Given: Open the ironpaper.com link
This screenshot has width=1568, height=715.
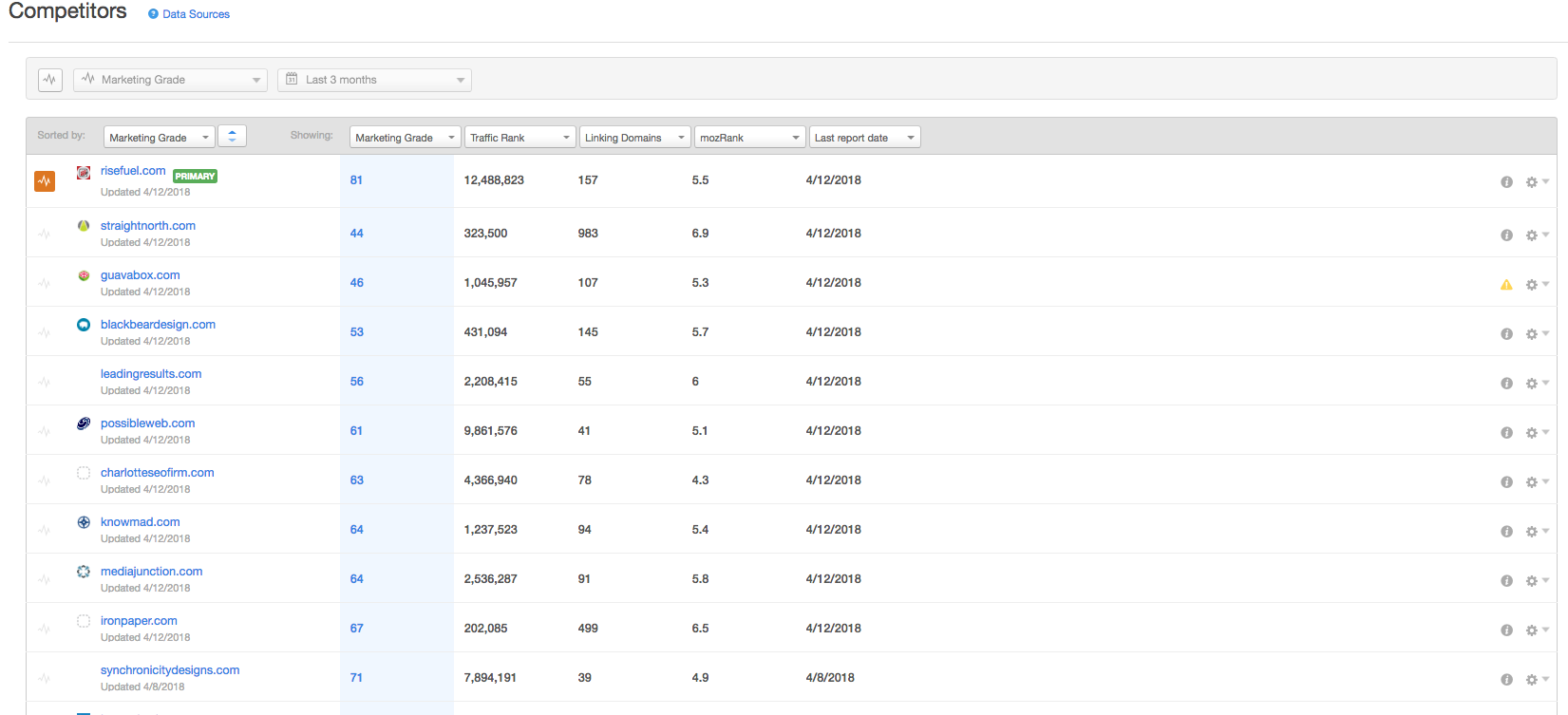Looking at the screenshot, I should pyautogui.click(x=139, y=621).
